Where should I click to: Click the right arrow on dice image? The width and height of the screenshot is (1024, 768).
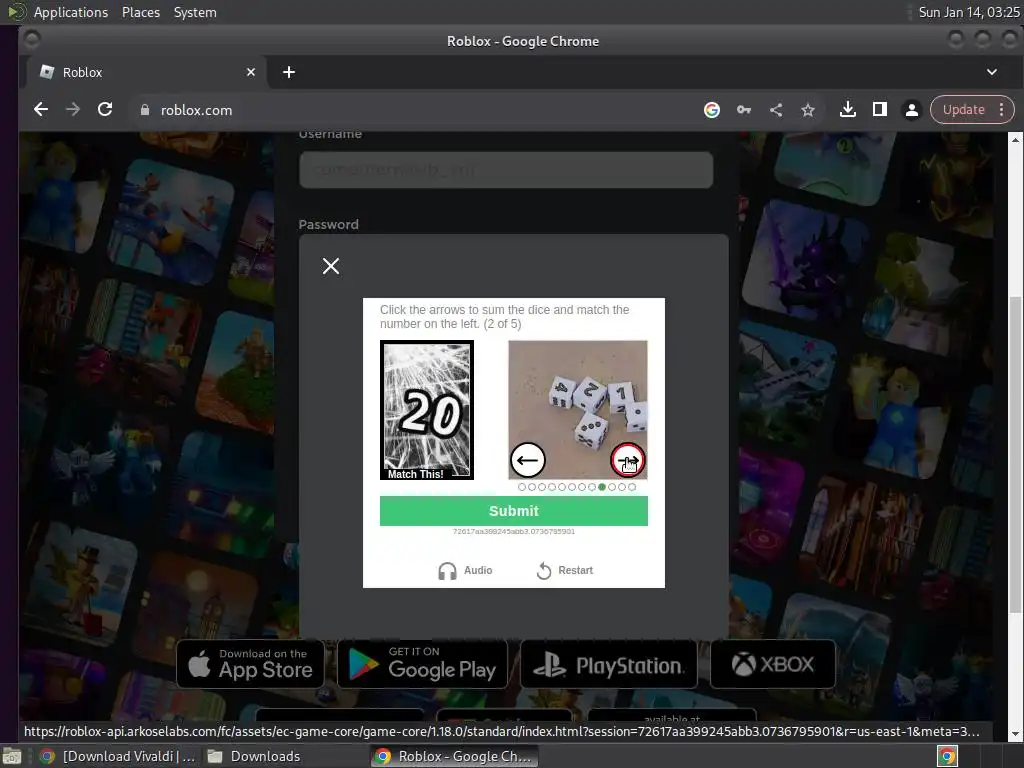[x=628, y=460]
